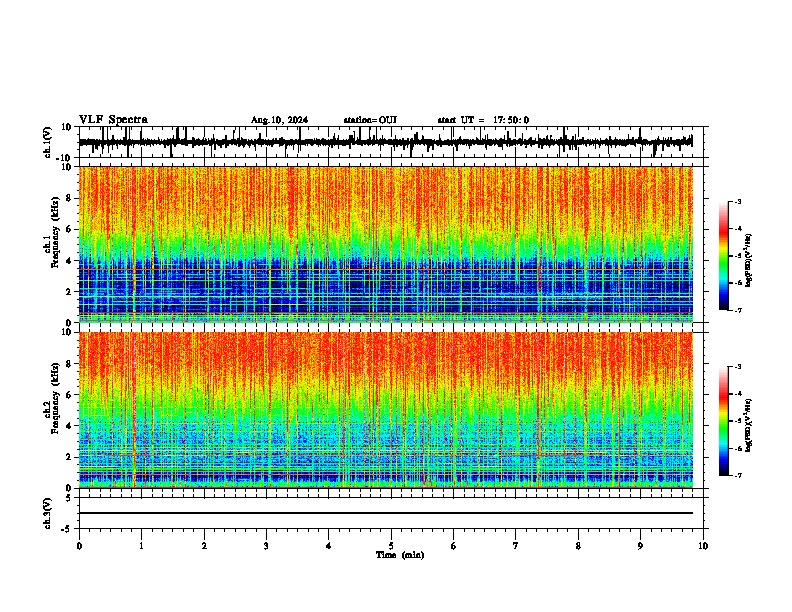Click the time axis tick label "9"
Image resolution: width=792 pixels, height=612 pixels.
click(640, 546)
